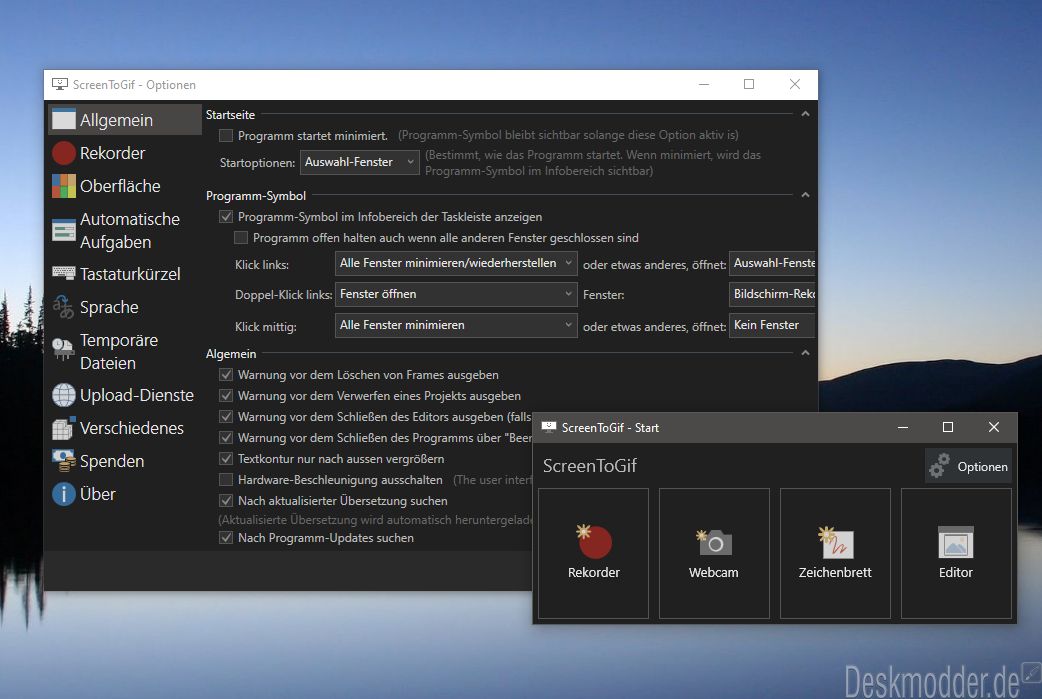Image resolution: width=1042 pixels, height=699 pixels.
Task: Maximize the ScreenToGif - Start window
Action: pos(948,427)
